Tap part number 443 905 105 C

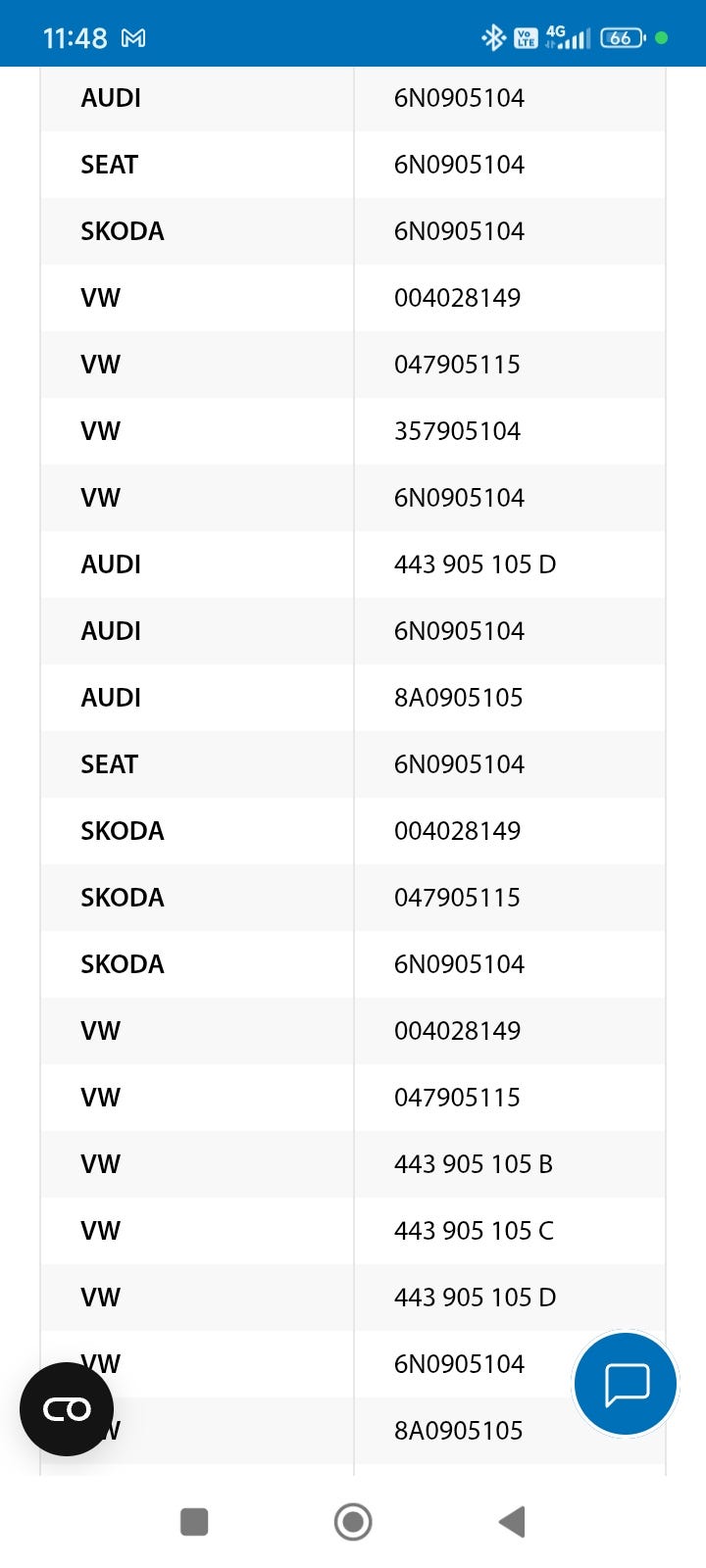click(x=474, y=1231)
